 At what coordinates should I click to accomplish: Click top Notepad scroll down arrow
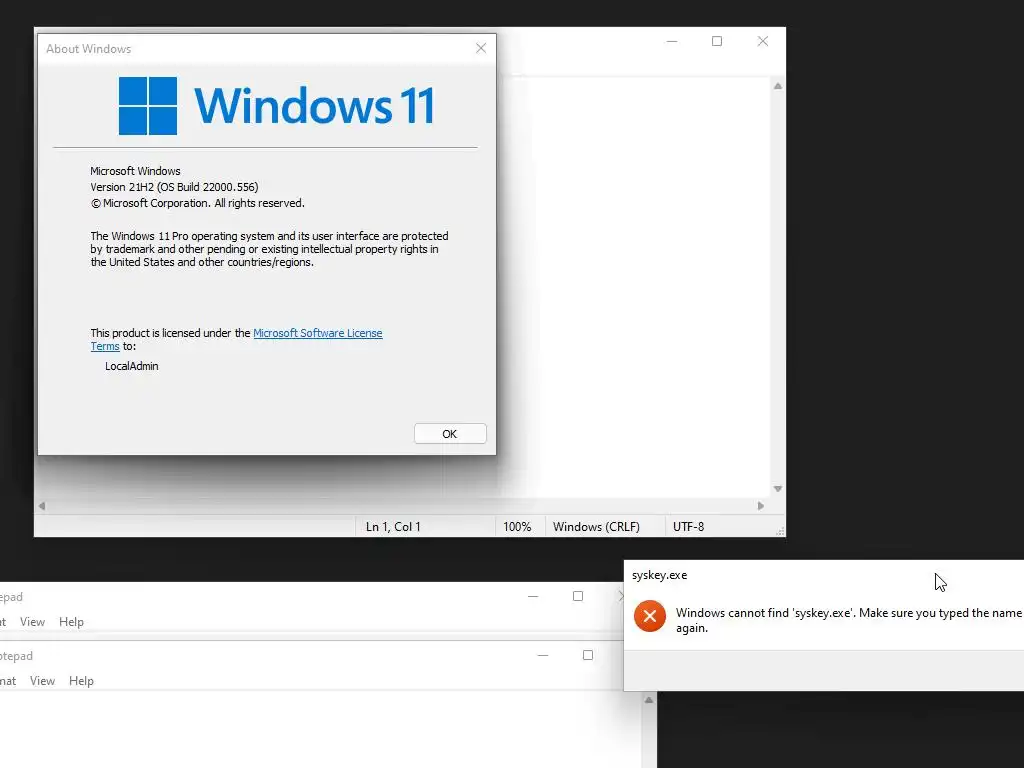pos(778,489)
